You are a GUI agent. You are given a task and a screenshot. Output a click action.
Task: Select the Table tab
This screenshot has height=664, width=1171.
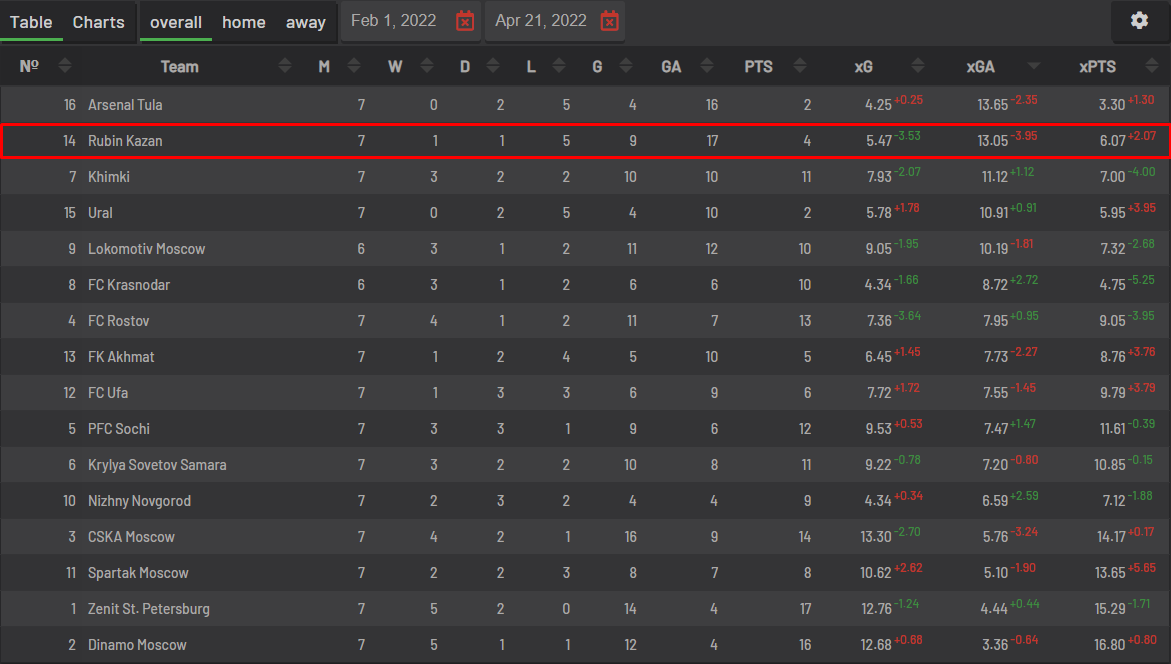pyautogui.click(x=31, y=22)
